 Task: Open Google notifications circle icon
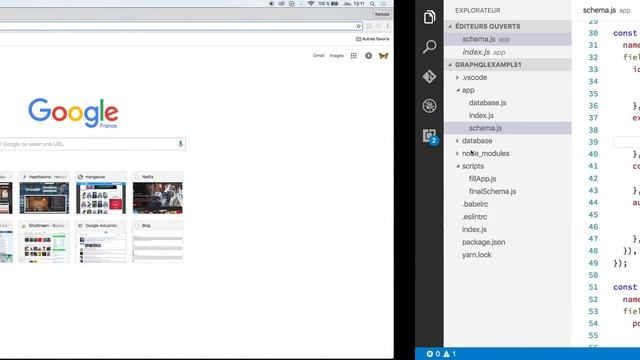(x=368, y=56)
